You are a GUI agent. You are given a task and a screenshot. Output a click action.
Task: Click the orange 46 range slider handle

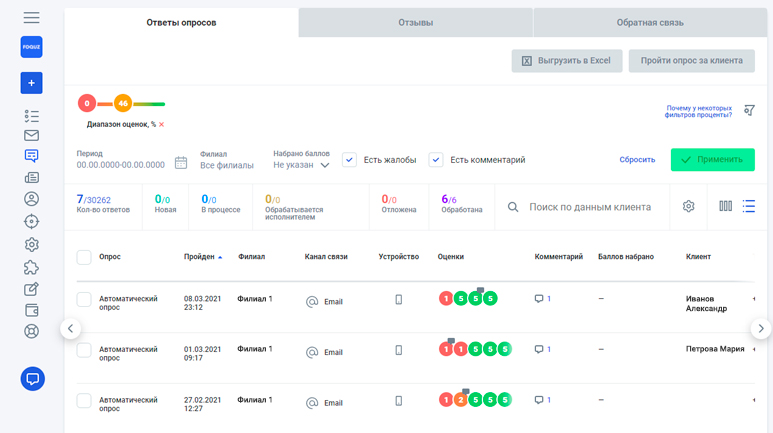coord(122,103)
